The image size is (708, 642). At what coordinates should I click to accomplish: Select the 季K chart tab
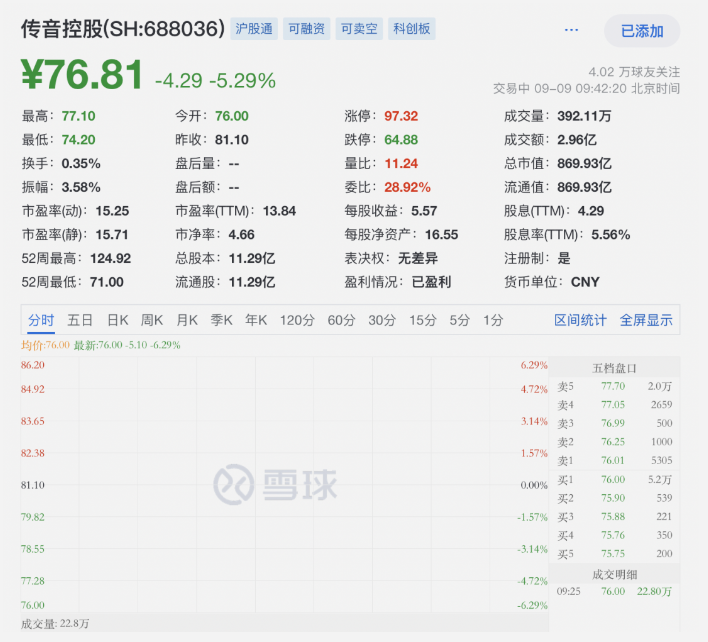(221, 320)
